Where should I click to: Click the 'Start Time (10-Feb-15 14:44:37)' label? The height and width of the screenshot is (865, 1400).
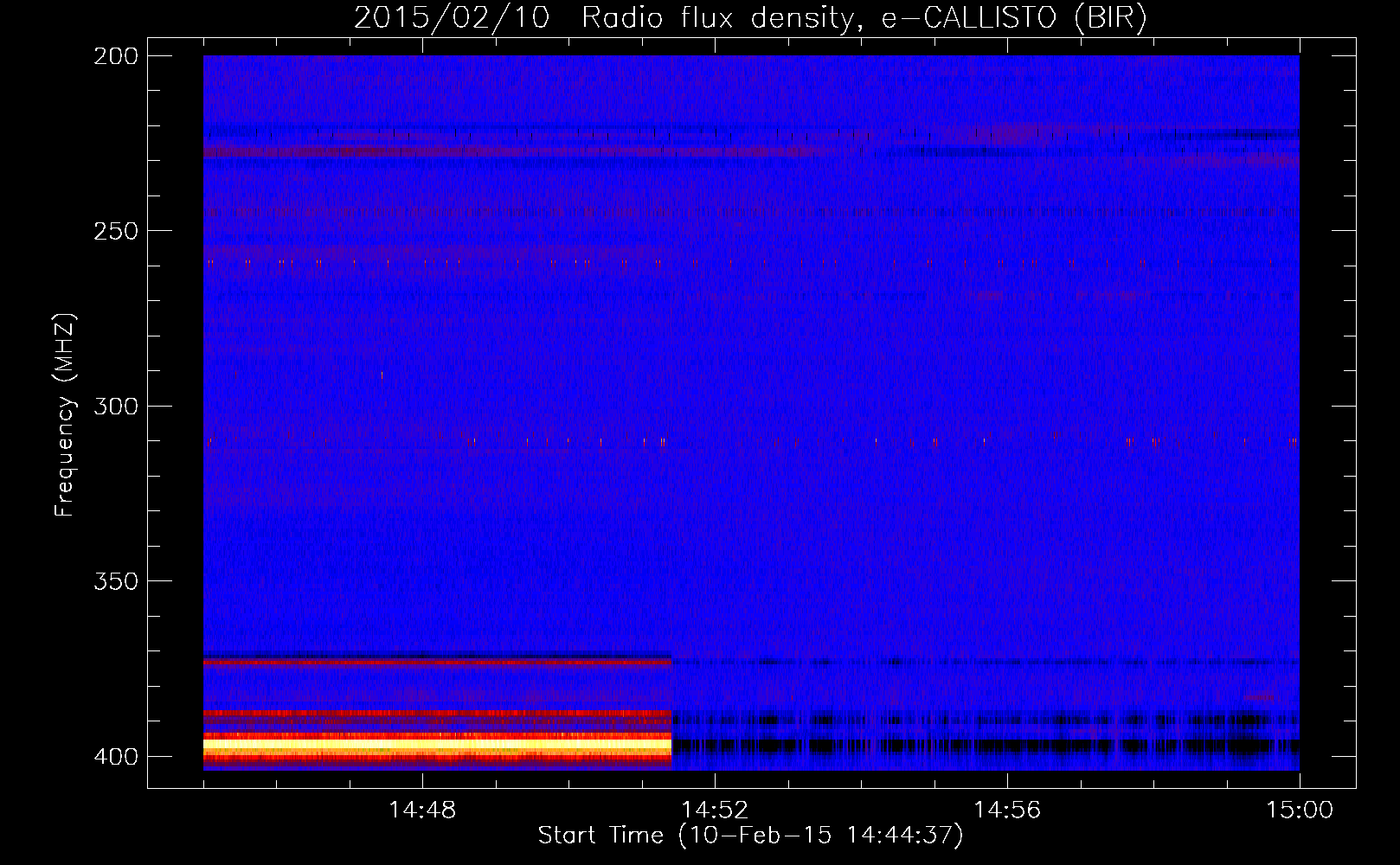pyautogui.click(x=750, y=836)
